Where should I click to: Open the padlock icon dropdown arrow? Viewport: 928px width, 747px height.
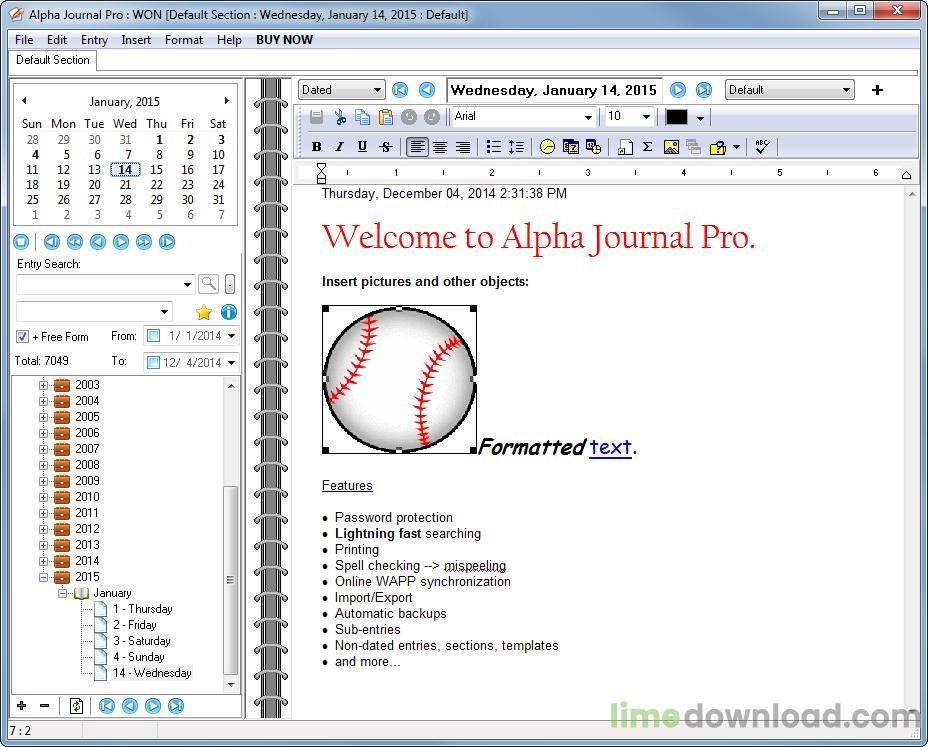coord(736,147)
